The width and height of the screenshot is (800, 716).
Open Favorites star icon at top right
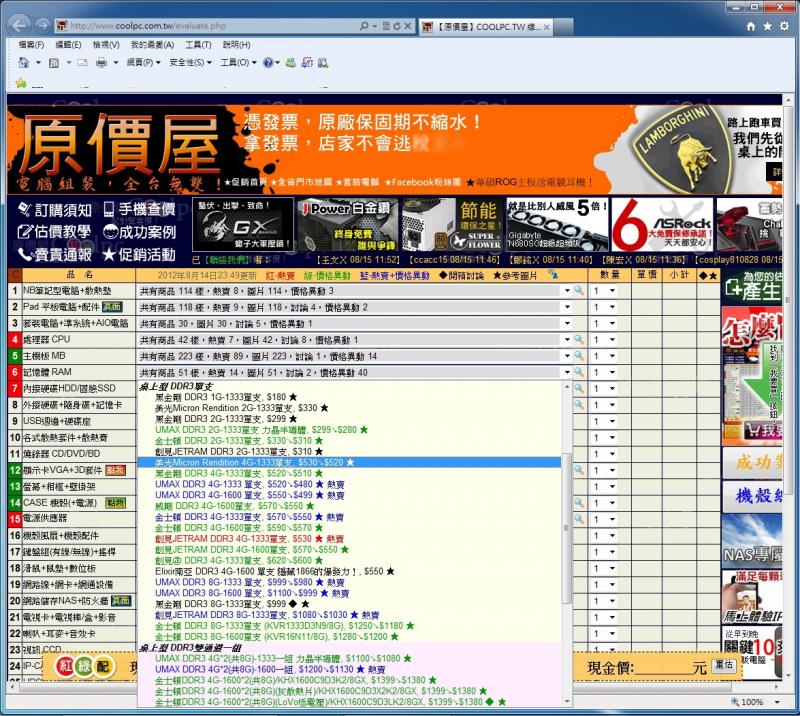767,26
